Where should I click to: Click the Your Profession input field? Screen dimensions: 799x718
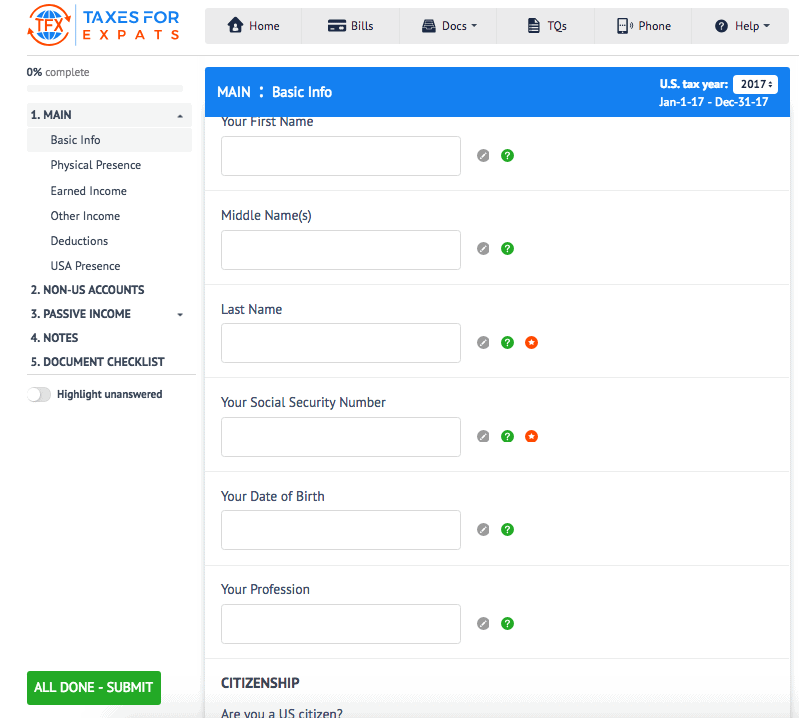click(x=341, y=624)
